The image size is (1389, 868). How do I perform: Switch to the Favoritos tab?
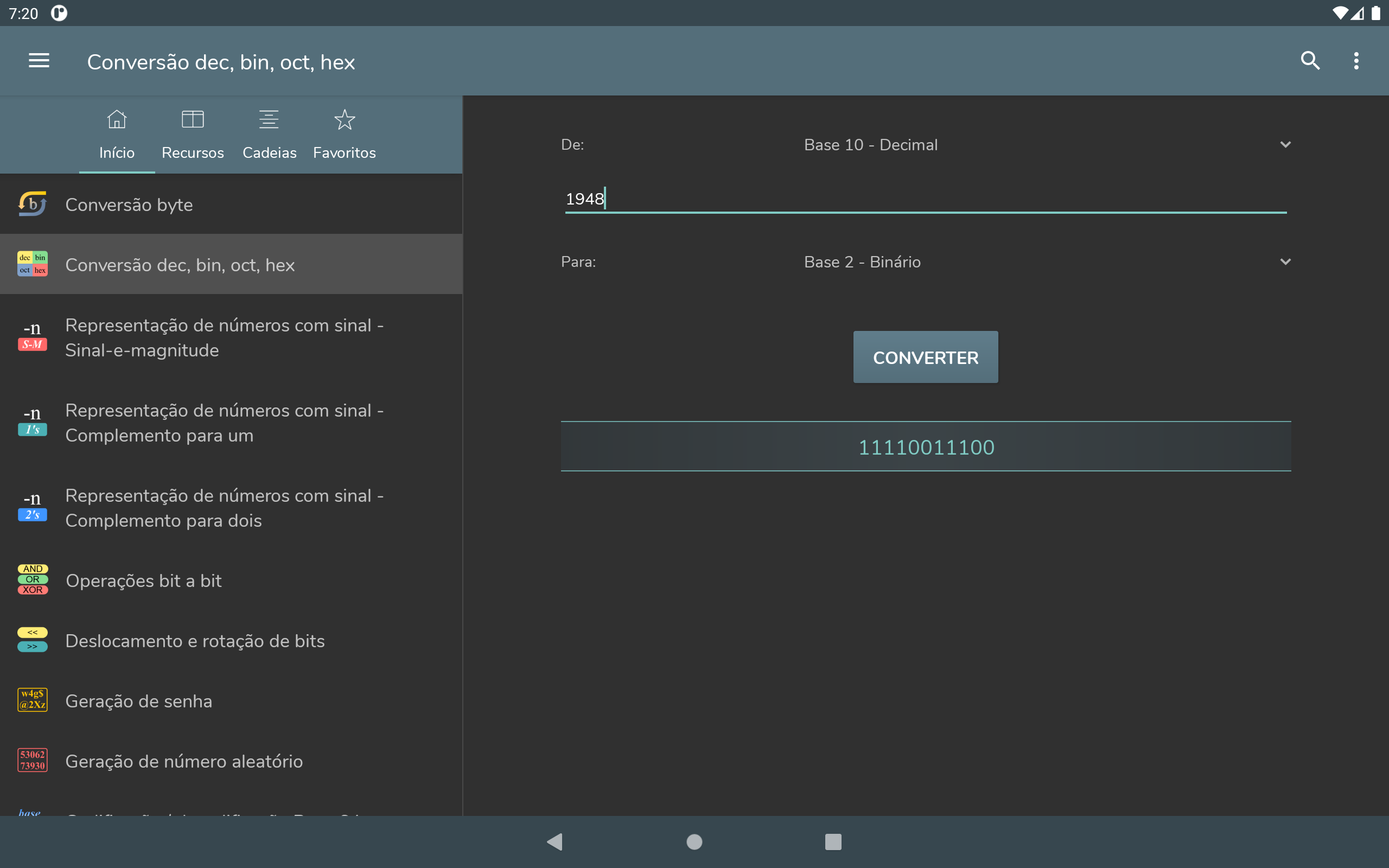[x=345, y=135]
